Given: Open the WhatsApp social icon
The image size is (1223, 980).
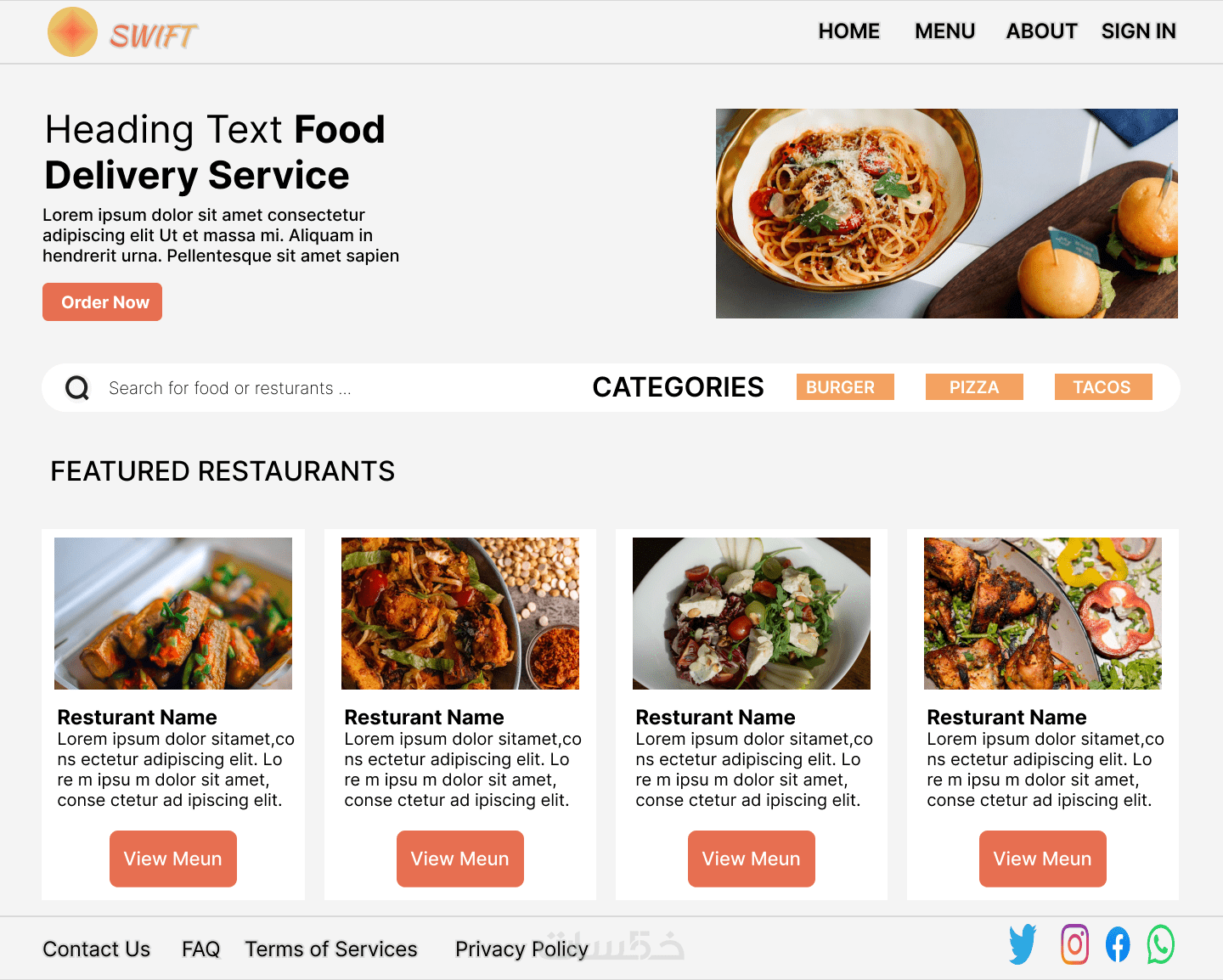Looking at the screenshot, I should [1160, 944].
